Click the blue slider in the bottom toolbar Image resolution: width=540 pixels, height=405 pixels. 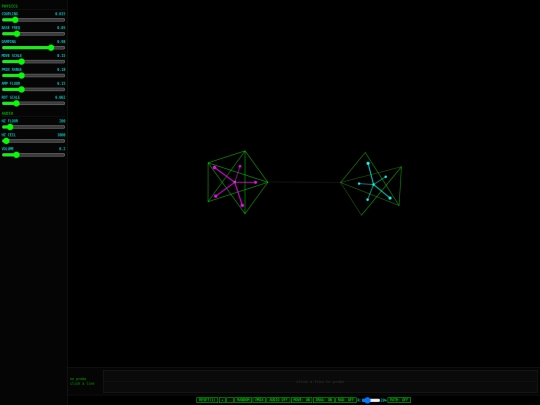pyautogui.click(x=371, y=400)
